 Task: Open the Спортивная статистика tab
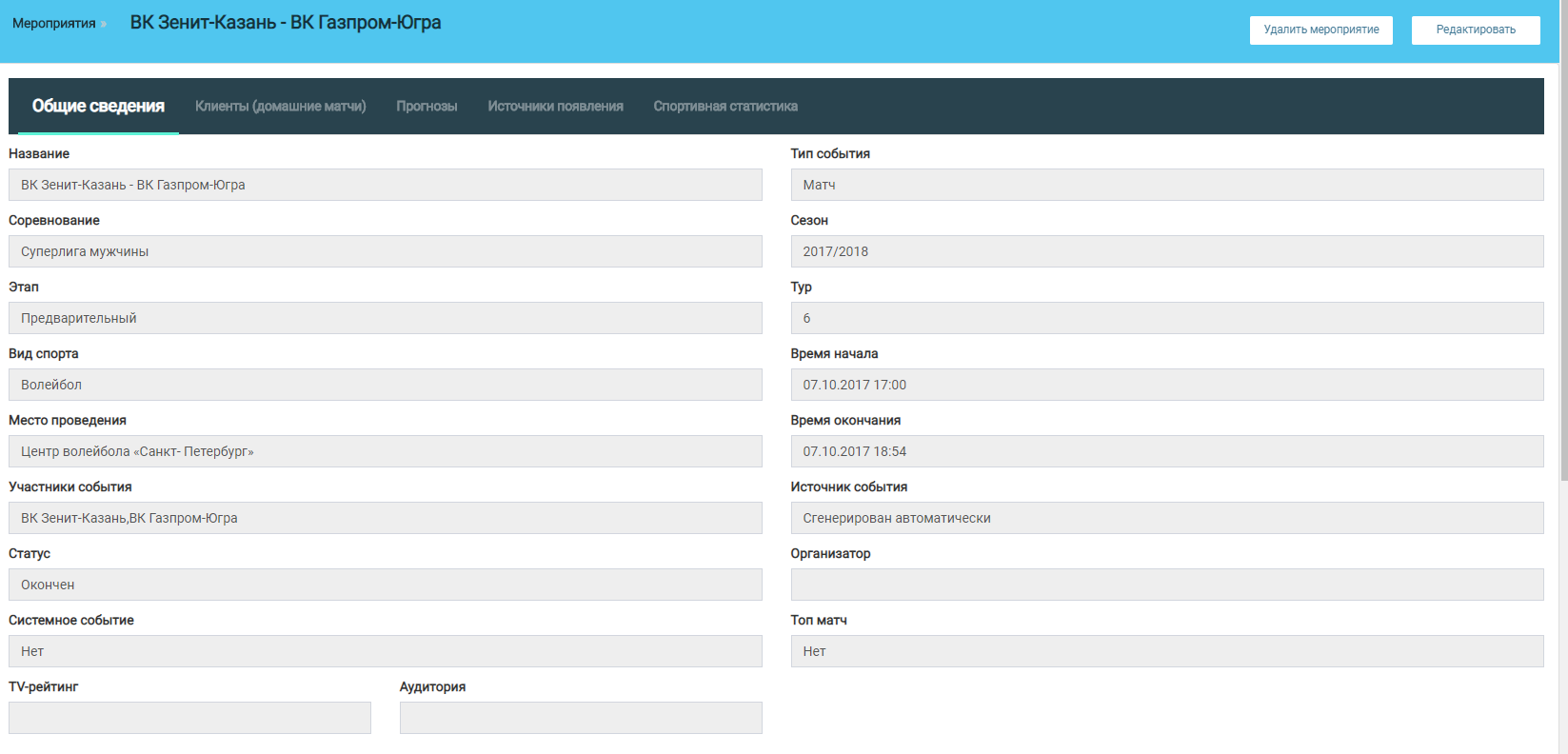[x=724, y=107]
